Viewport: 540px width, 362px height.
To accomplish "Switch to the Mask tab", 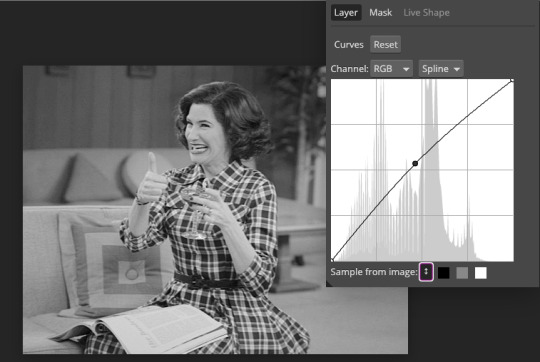I will 381,13.
